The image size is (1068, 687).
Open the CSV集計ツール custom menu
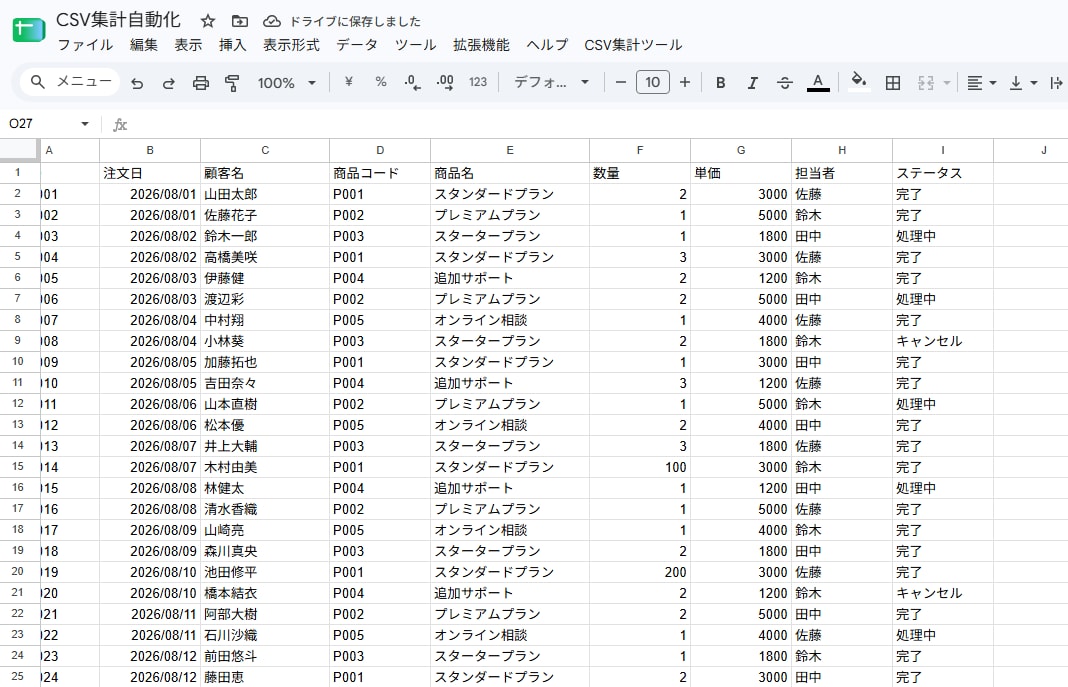(x=633, y=45)
